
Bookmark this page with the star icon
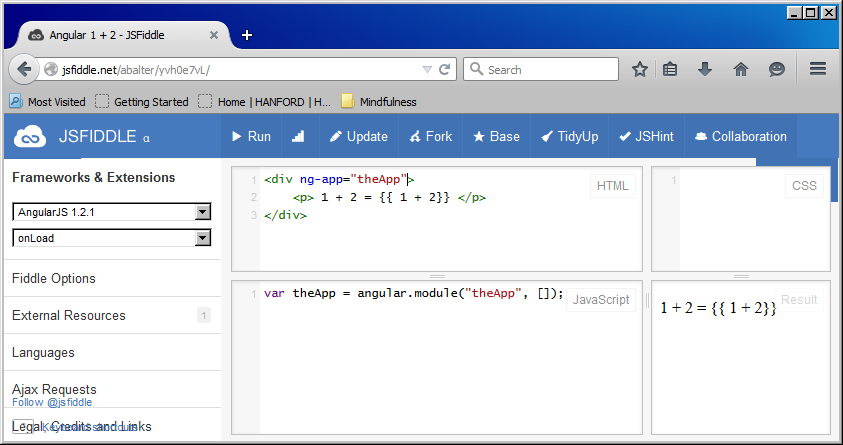point(640,69)
